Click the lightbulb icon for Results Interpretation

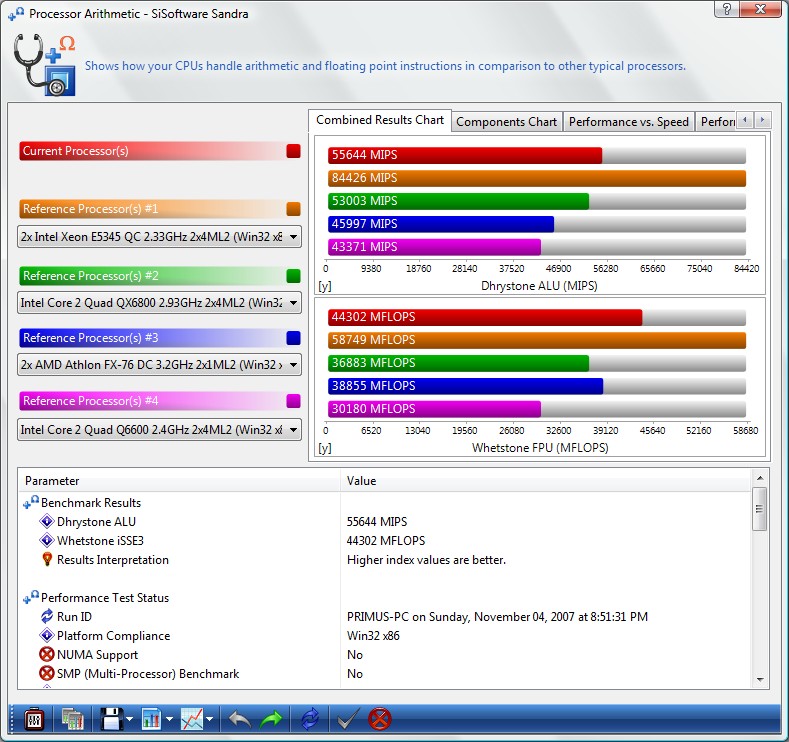(47, 559)
